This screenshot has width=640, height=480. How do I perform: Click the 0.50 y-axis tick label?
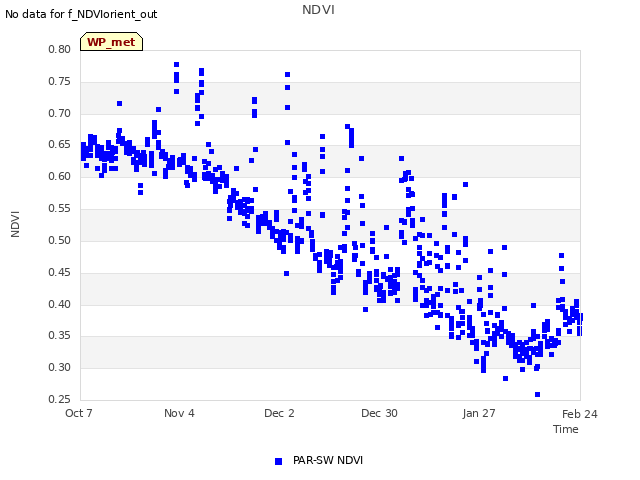click(x=60, y=240)
